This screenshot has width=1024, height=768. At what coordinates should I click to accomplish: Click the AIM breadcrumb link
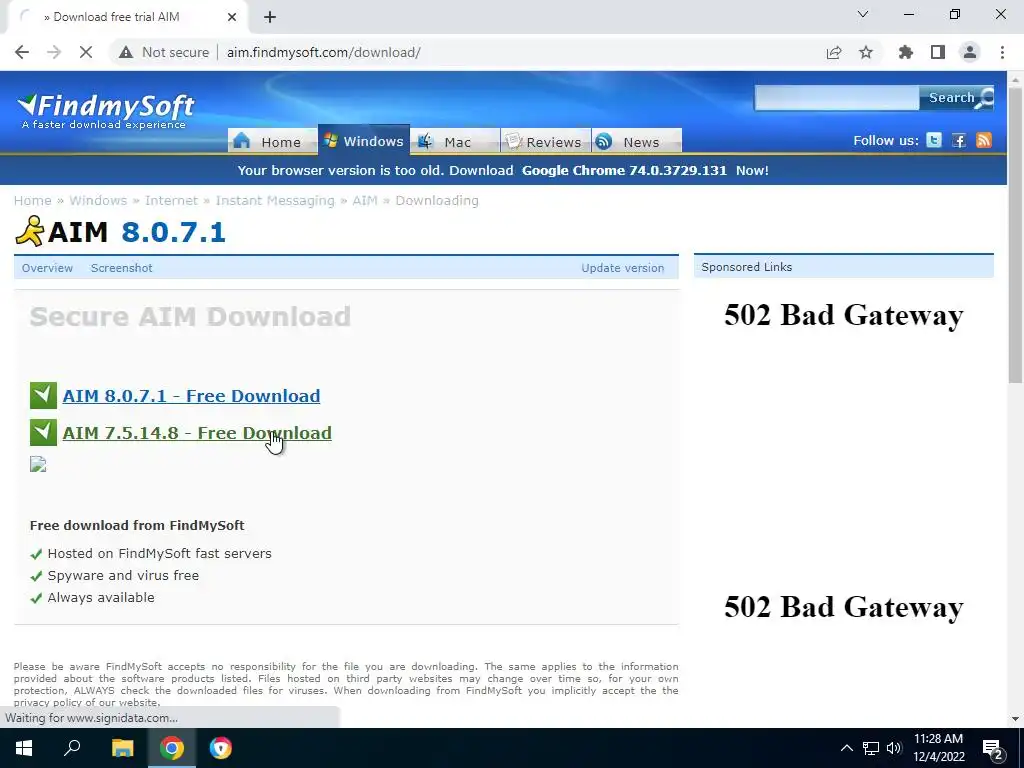365,200
